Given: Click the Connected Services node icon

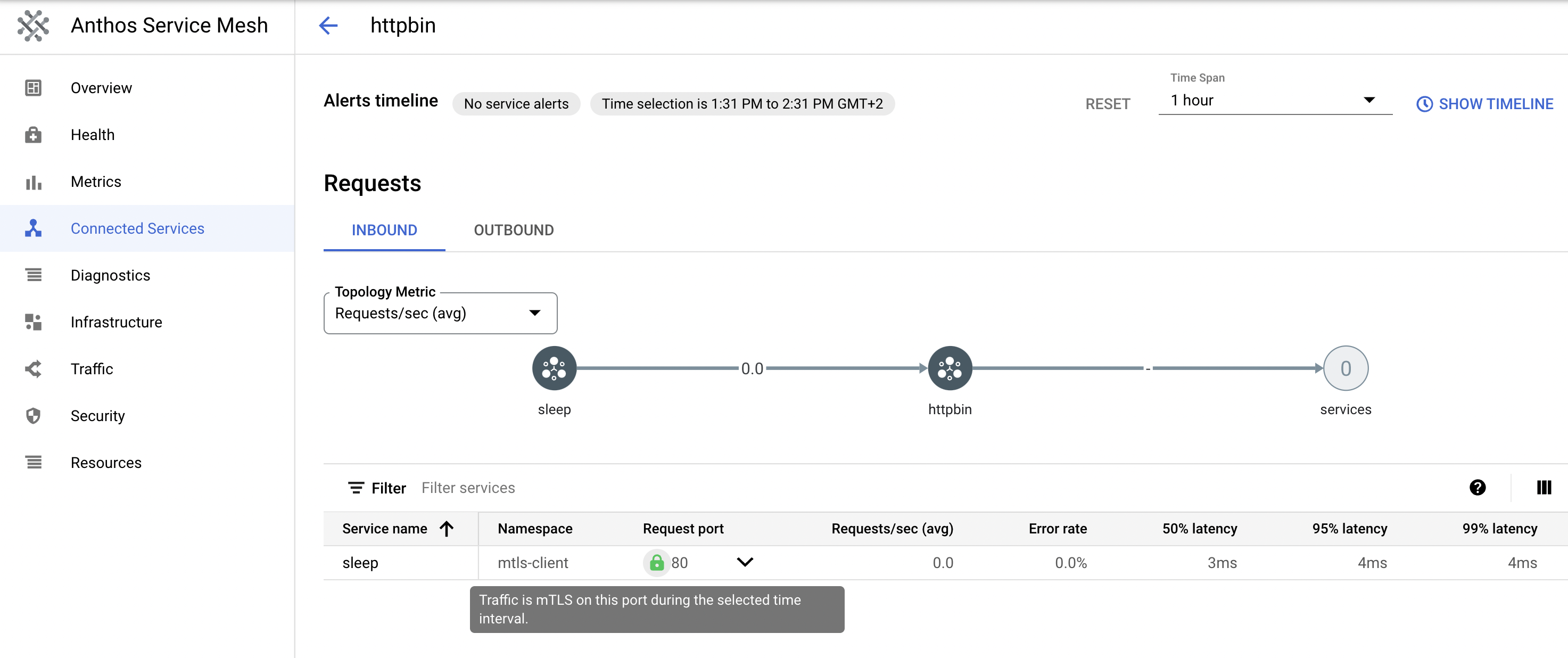Looking at the screenshot, I should [x=34, y=228].
